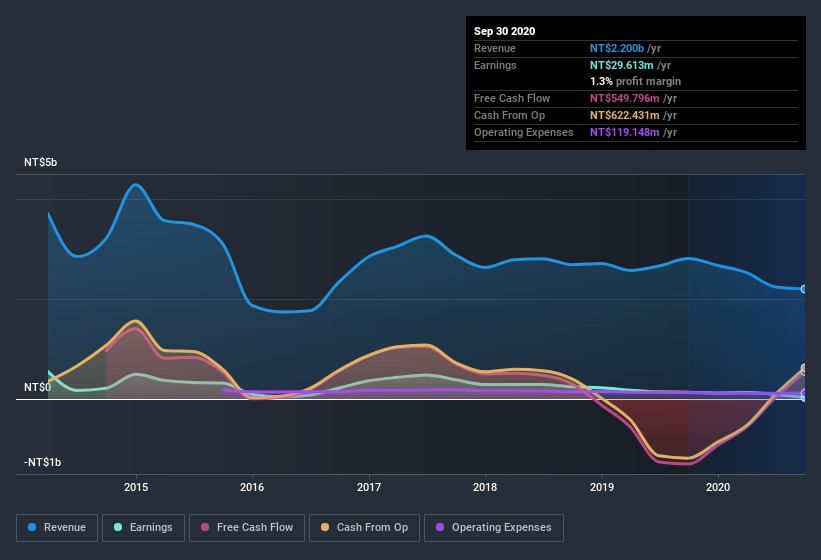Click the 2017 x-axis label
This screenshot has height=560, width=821.
(x=369, y=487)
